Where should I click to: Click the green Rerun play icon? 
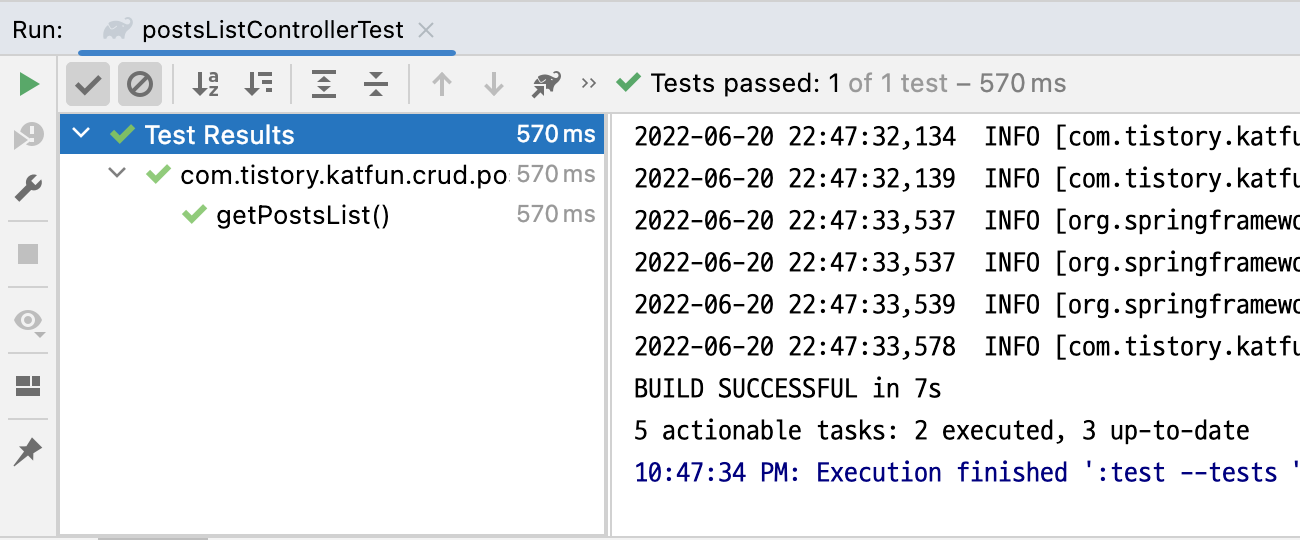29,84
